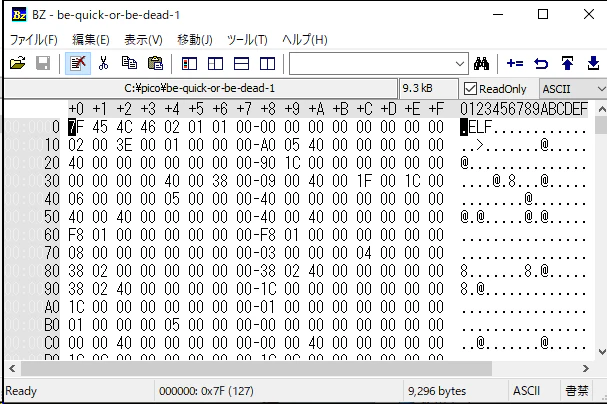Select byte 3E in row 10
607x404 pixels.
(x=124, y=145)
